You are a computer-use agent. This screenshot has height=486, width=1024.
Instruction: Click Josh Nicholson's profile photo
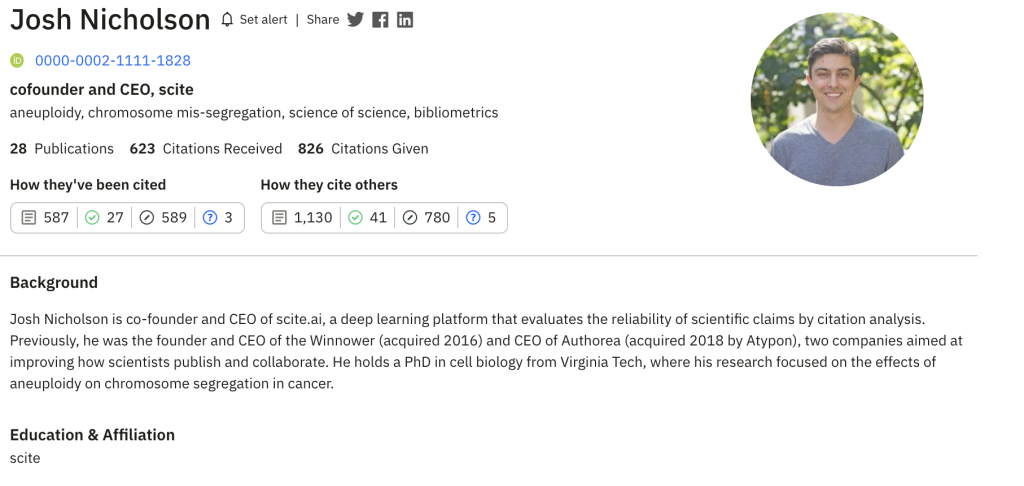(837, 99)
